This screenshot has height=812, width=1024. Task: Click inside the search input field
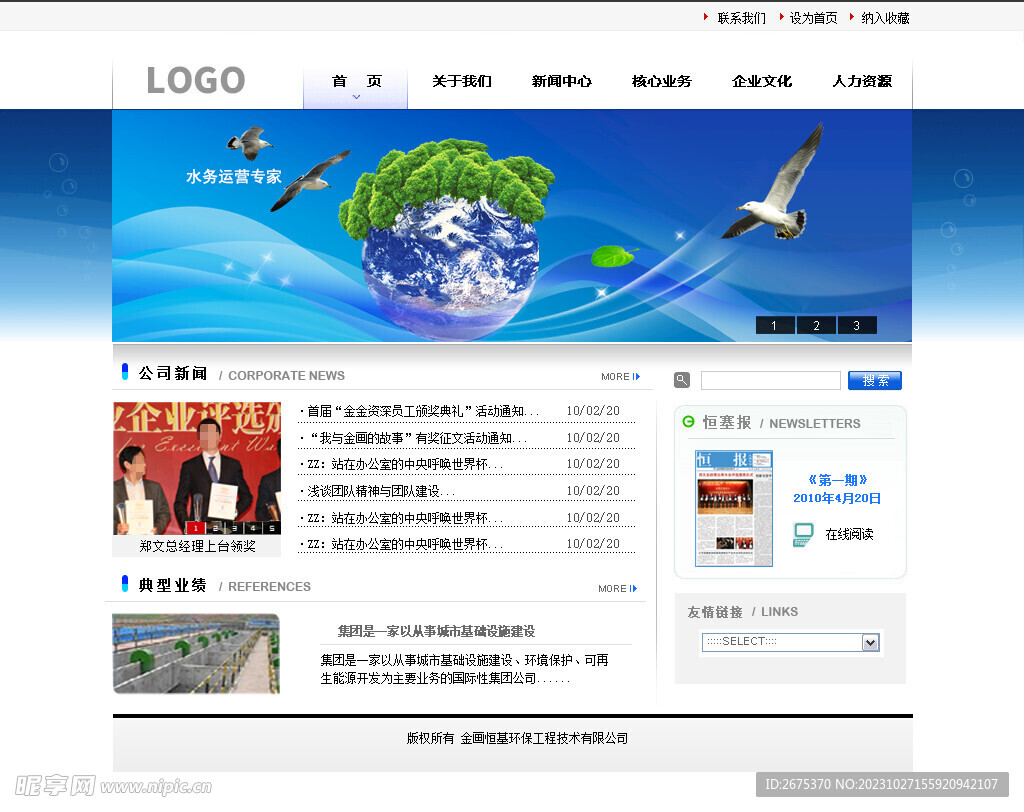point(770,379)
